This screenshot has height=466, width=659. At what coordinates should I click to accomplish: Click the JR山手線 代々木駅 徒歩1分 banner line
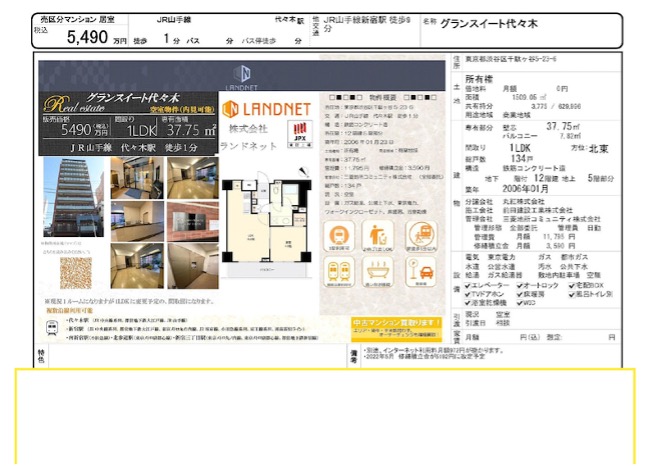point(134,148)
